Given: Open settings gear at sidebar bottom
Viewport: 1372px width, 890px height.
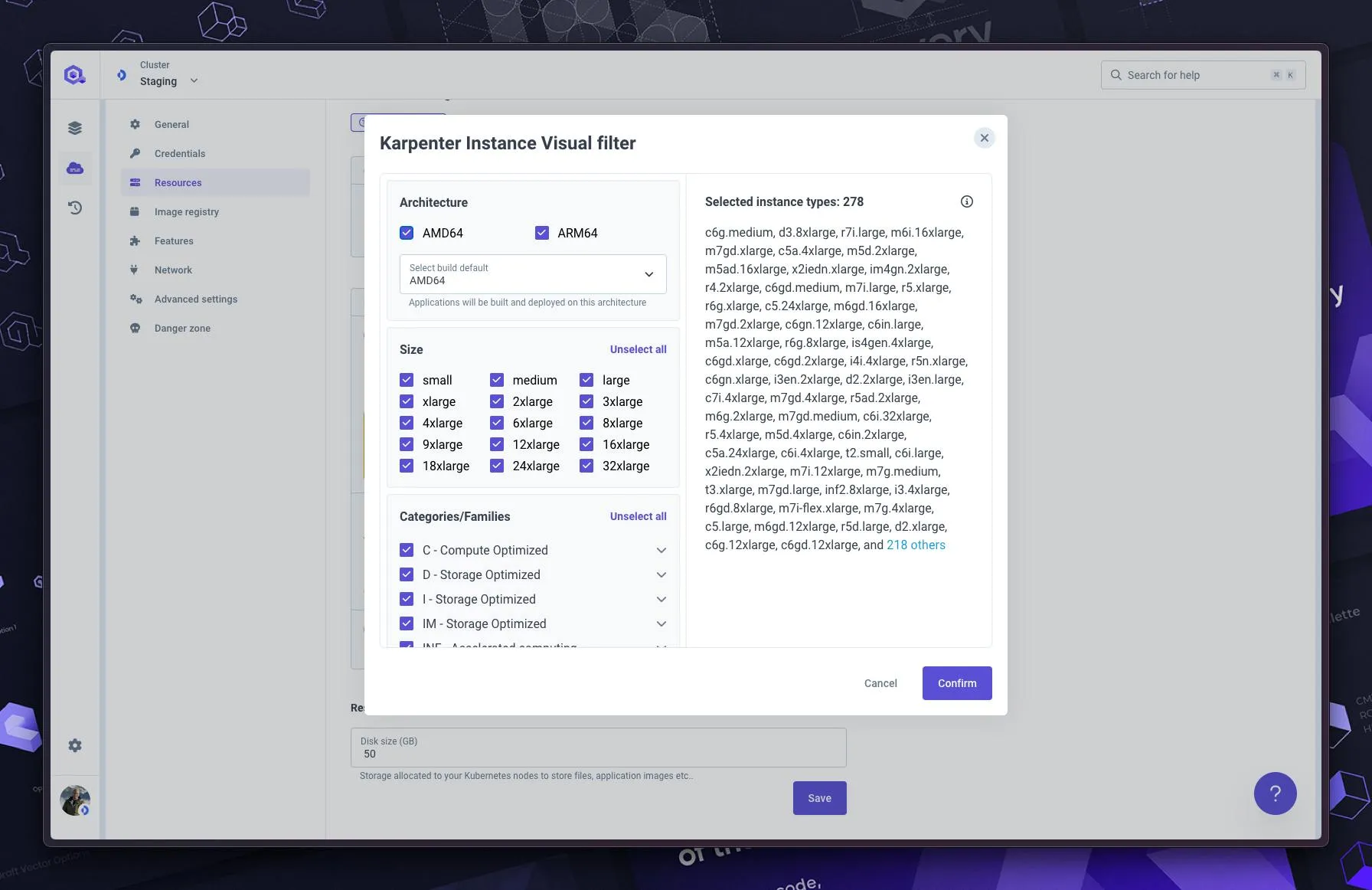Looking at the screenshot, I should [x=75, y=745].
